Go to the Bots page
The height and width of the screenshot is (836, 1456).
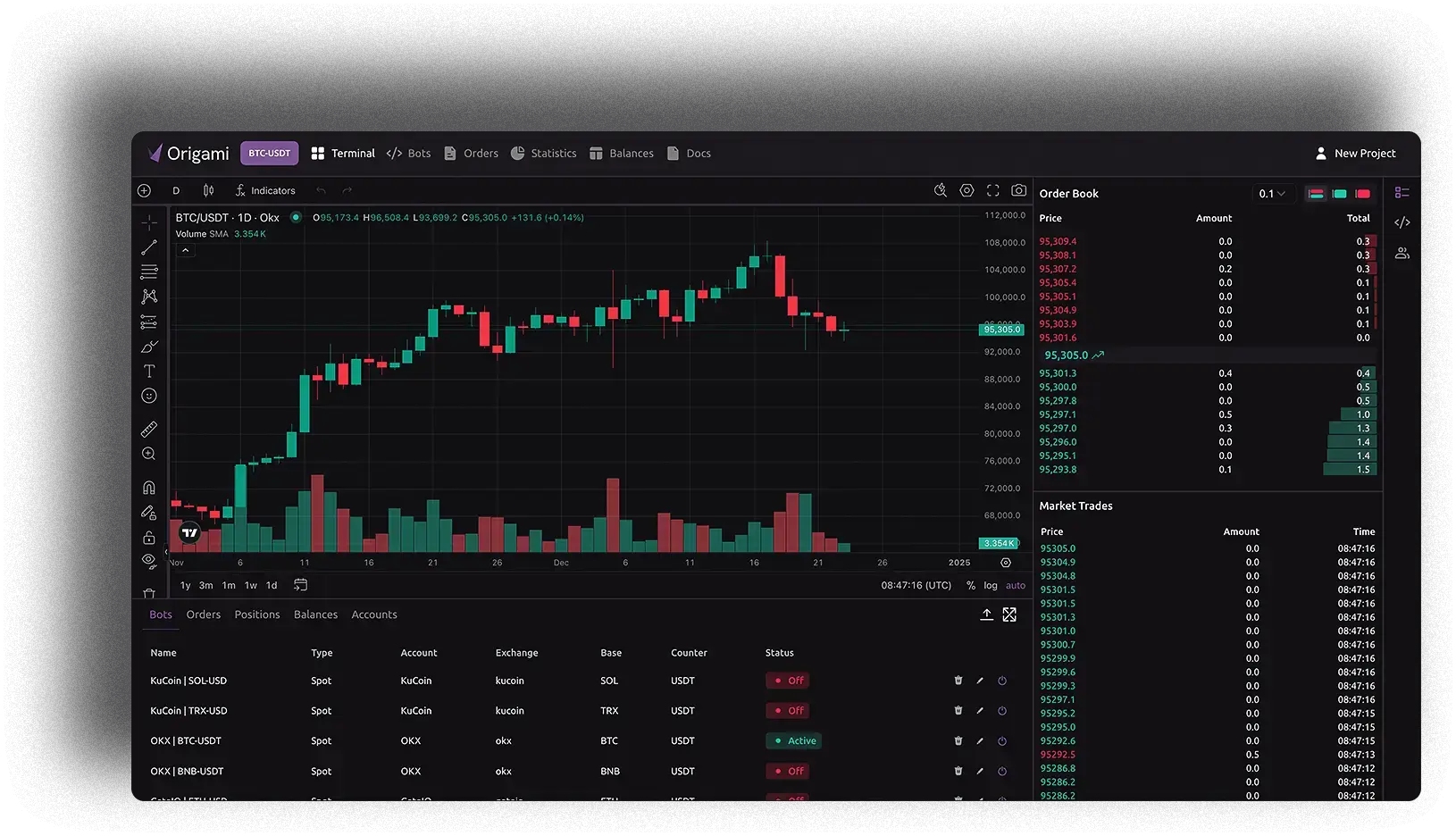pos(409,154)
